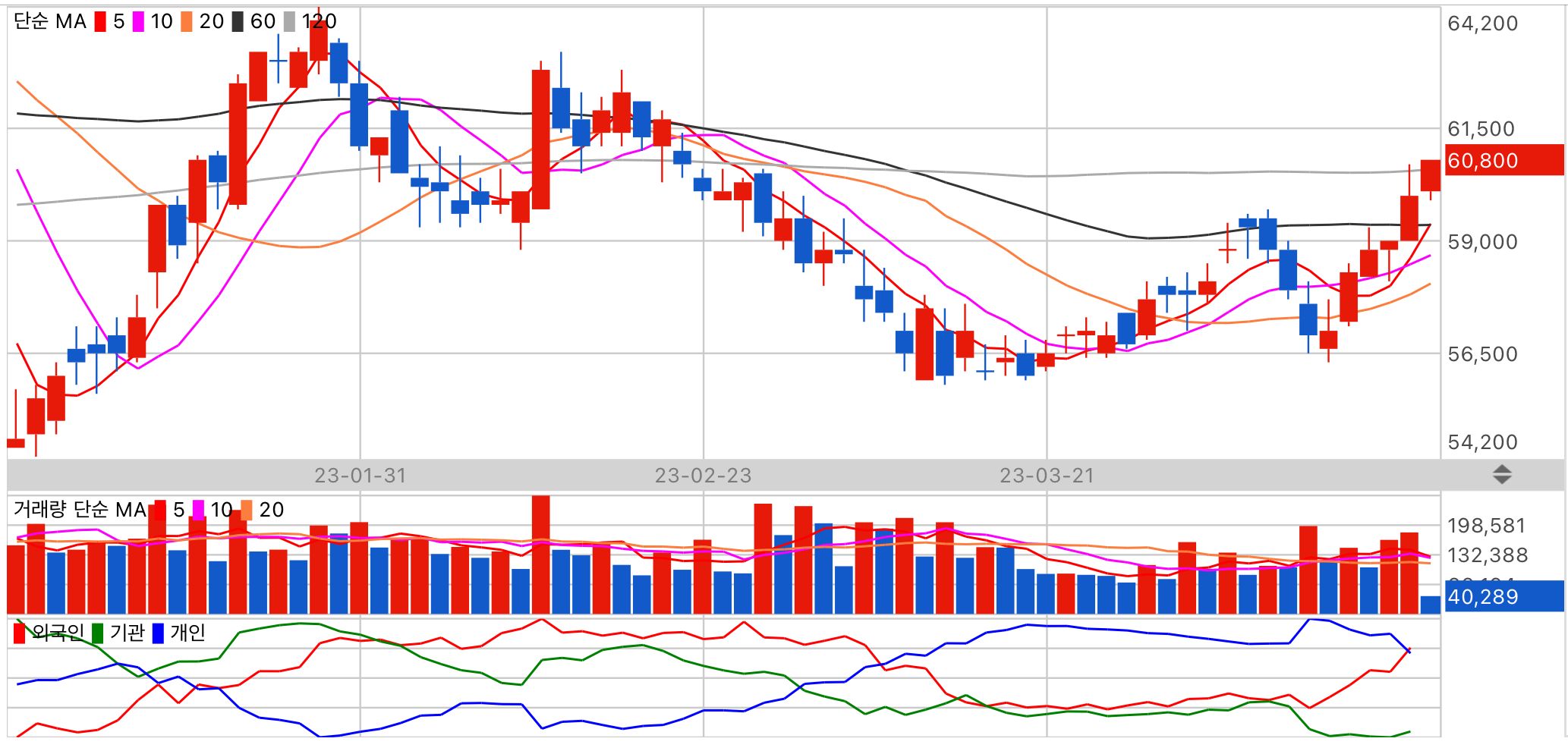Click the magenta MA 10 legend swatch
Viewport: 1568px width, 751px height.
pyautogui.click(x=138, y=21)
